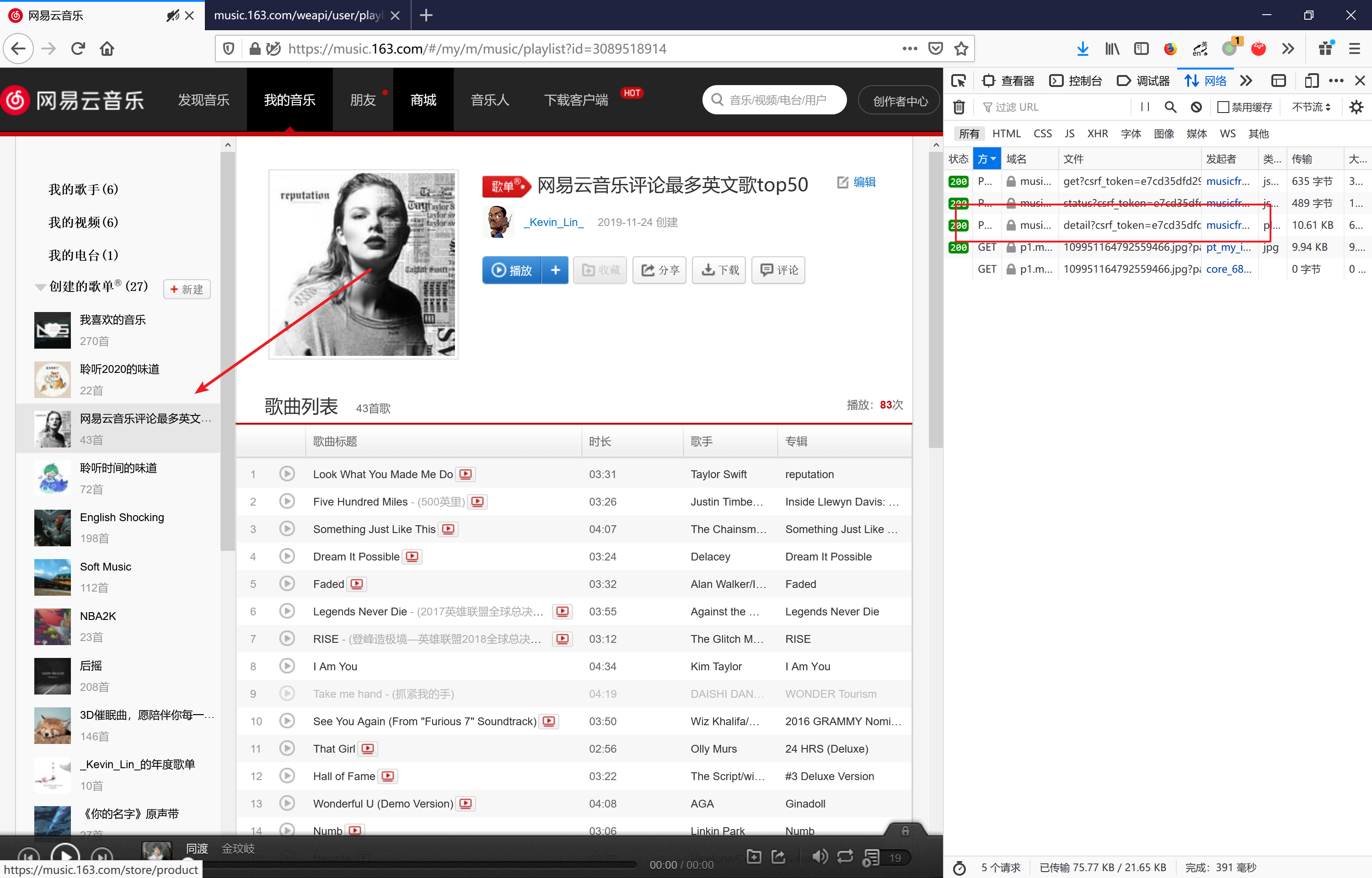This screenshot has width=1372, height=878.
Task: Play song Look What You Made Me Do
Action: [x=287, y=474]
